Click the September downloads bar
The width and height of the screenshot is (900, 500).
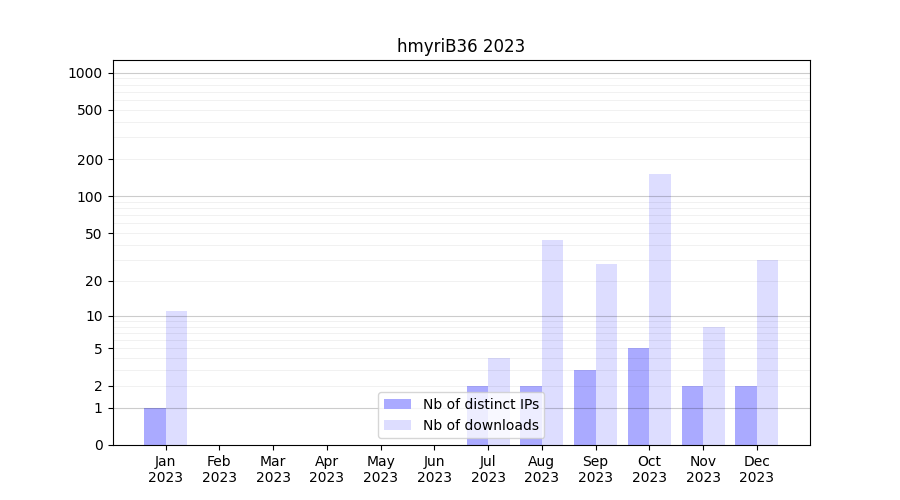pos(606,354)
